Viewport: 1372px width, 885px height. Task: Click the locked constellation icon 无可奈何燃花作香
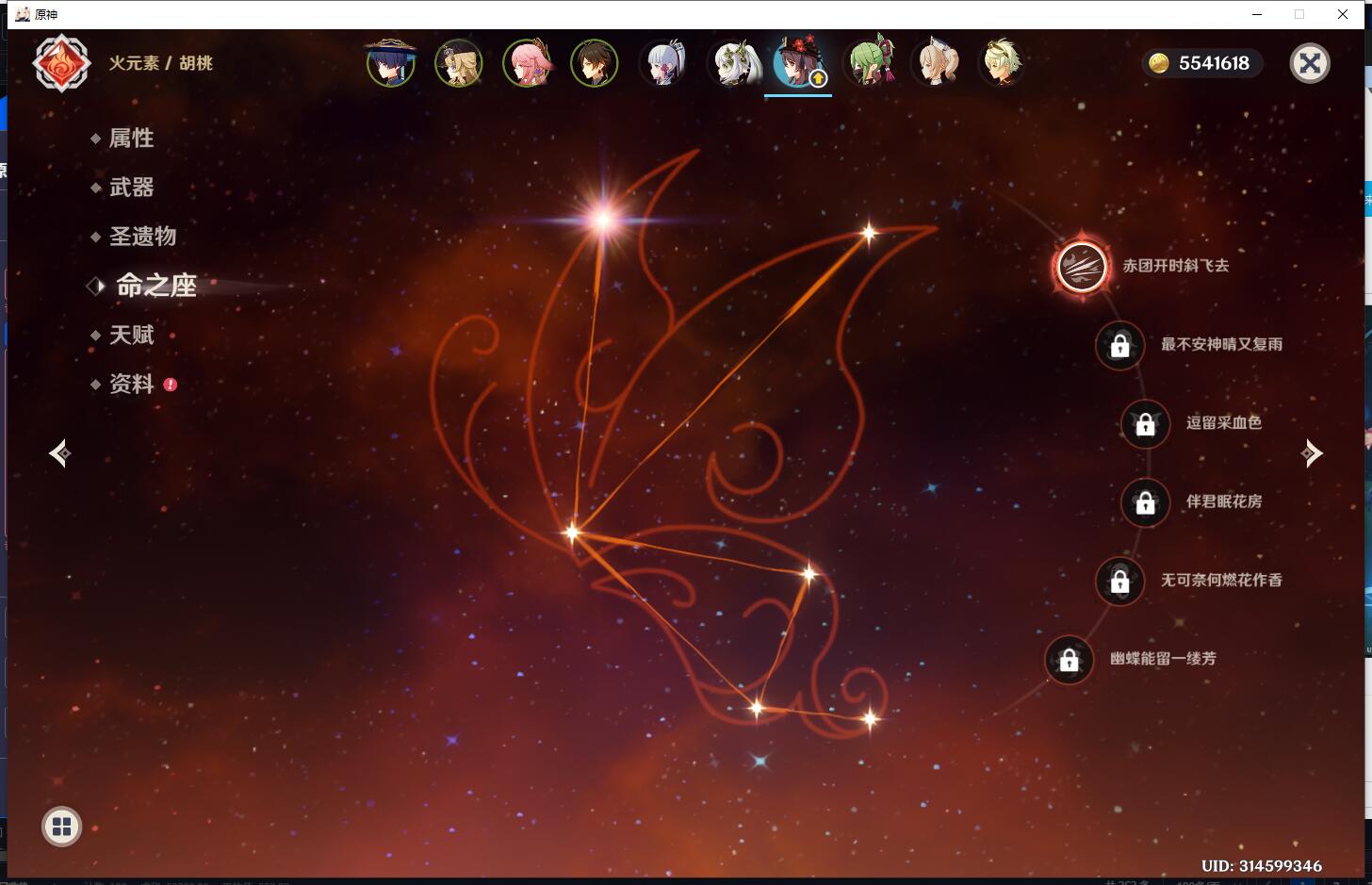point(1119,581)
